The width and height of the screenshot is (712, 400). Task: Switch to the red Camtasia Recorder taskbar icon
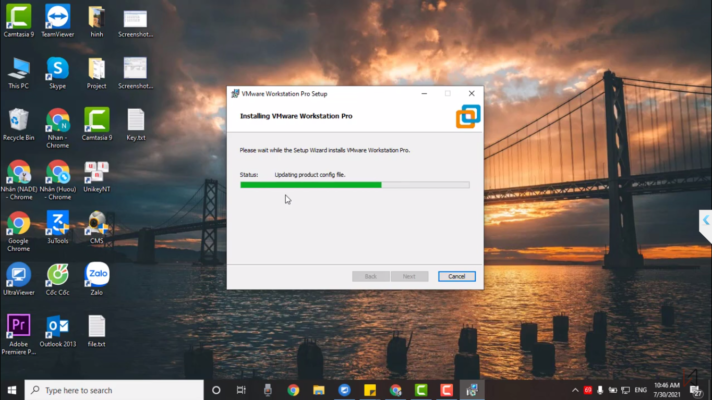(446, 390)
